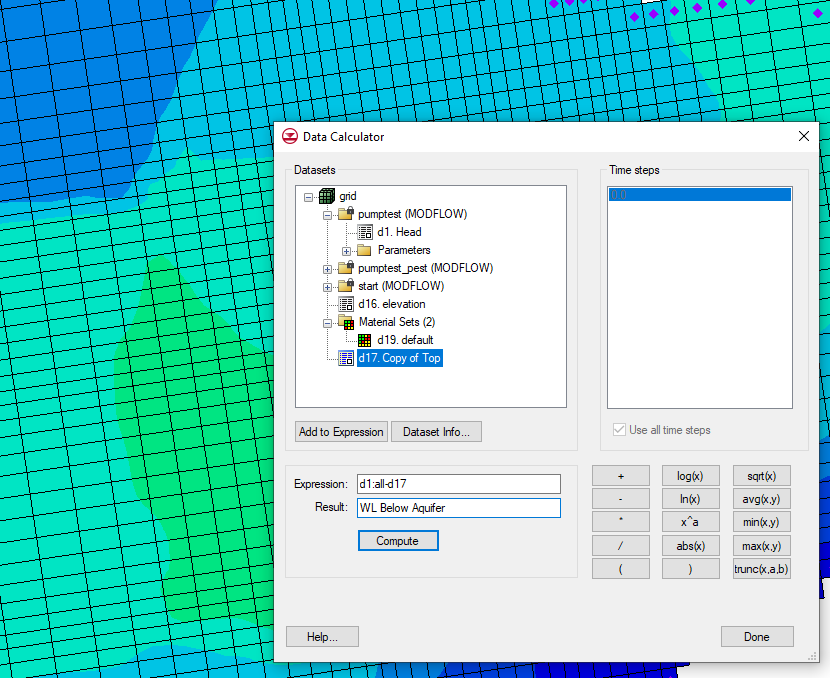Expand the Parameters folder node
The height and width of the screenshot is (678, 830).
[x=346, y=250]
